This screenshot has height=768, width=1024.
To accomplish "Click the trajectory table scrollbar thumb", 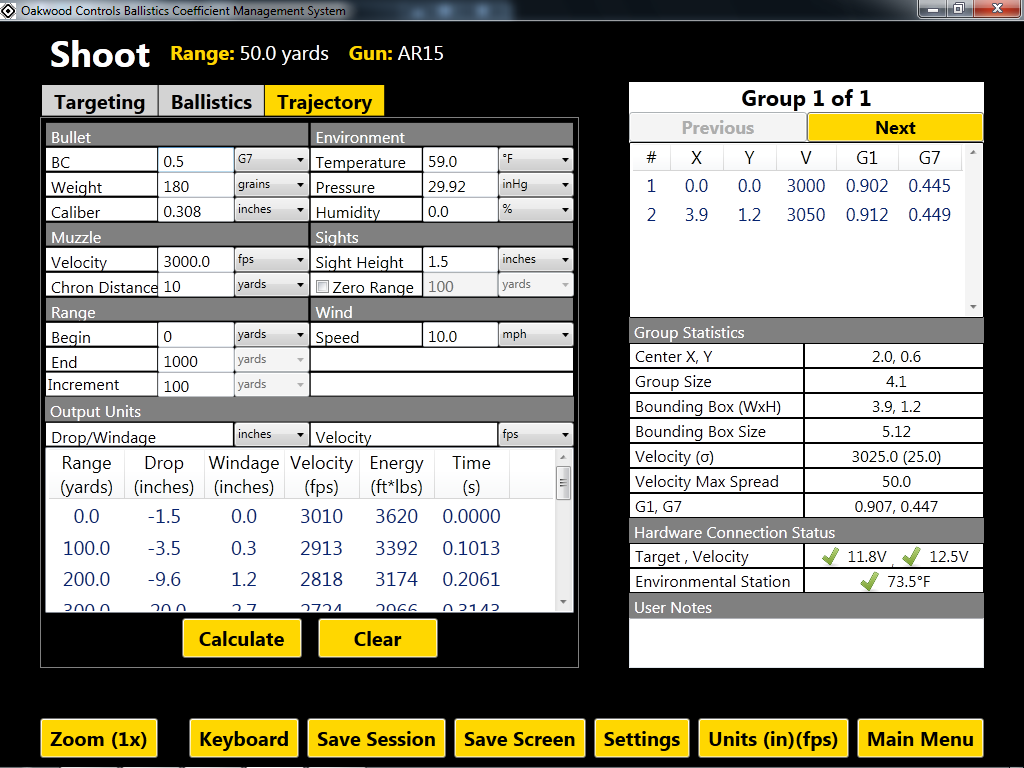I will (x=563, y=483).
